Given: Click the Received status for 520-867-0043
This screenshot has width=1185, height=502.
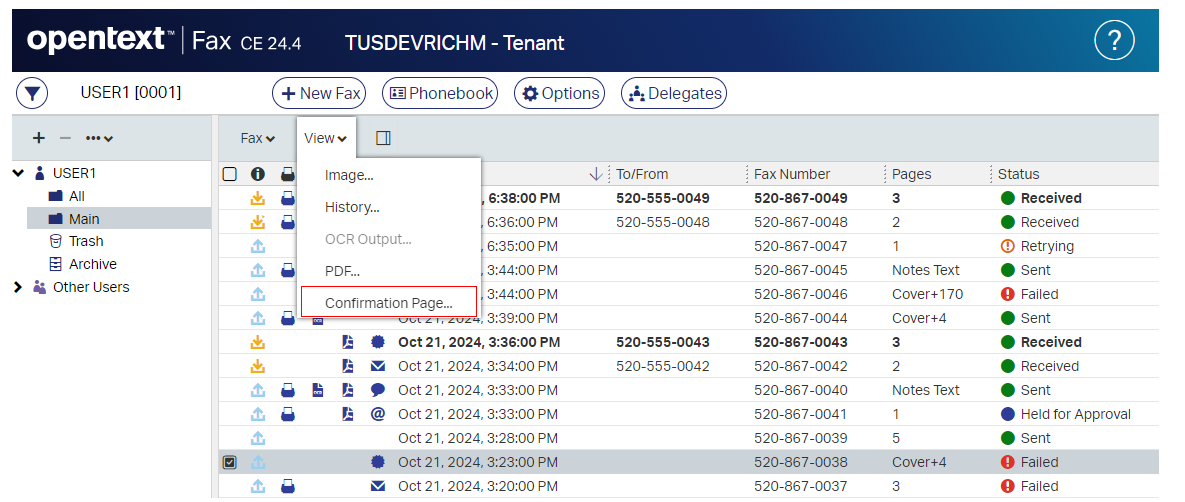Looking at the screenshot, I should coord(1051,342).
